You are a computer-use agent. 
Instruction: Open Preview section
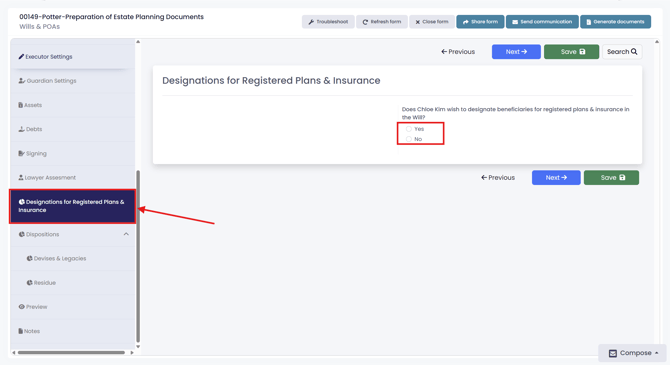(72, 307)
